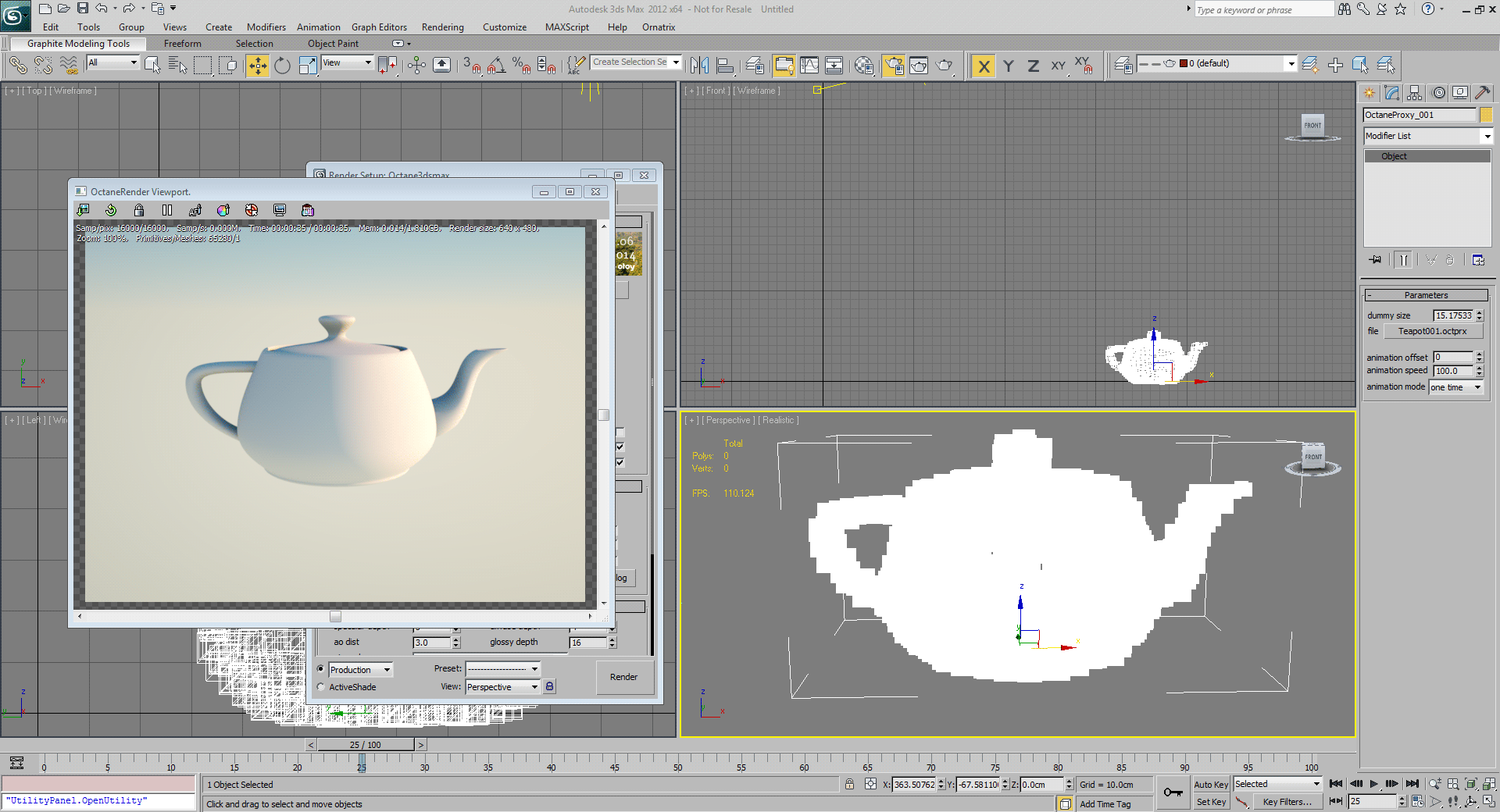Click the Mirror tool icon
1500x812 pixels.
point(700,66)
